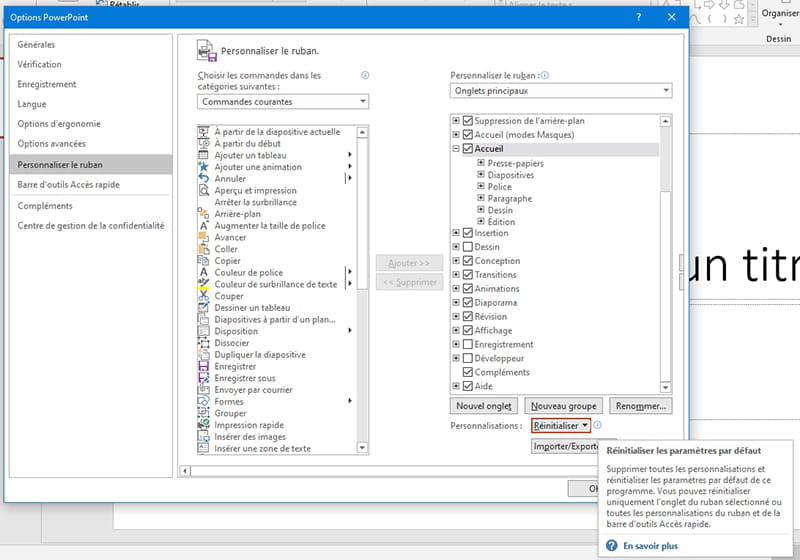Switch to the Vérification category
The image size is (800, 560).
91,64
